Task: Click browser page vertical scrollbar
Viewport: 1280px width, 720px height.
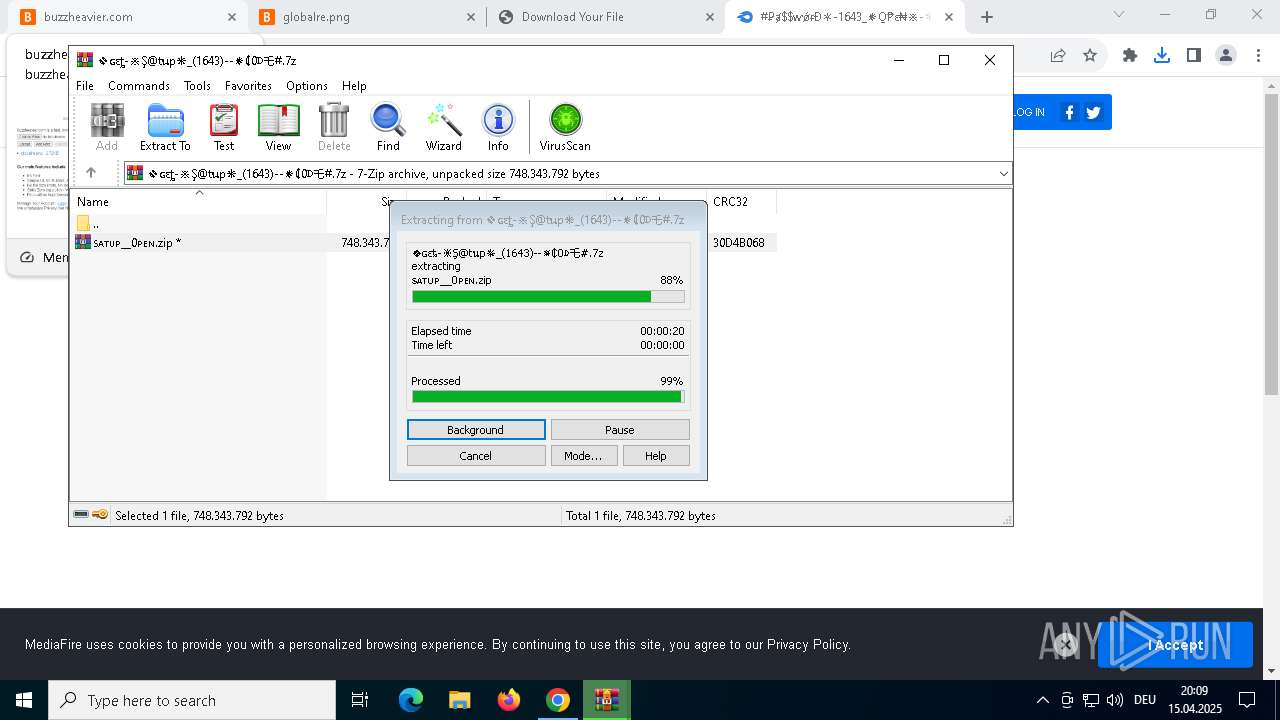Action: click(x=1271, y=245)
